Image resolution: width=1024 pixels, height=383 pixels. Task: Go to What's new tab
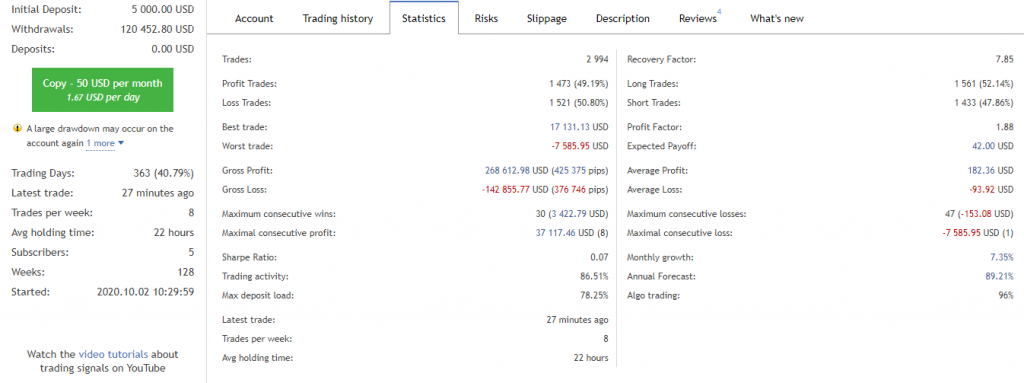tap(776, 18)
